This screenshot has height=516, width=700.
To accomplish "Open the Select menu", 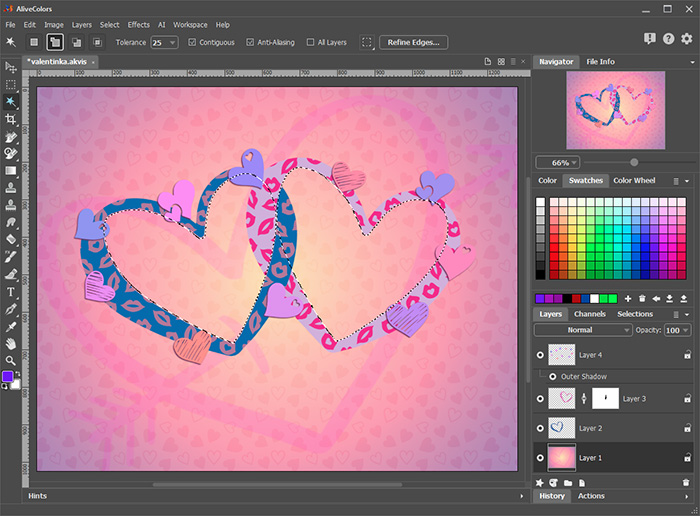I will point(109,25).
